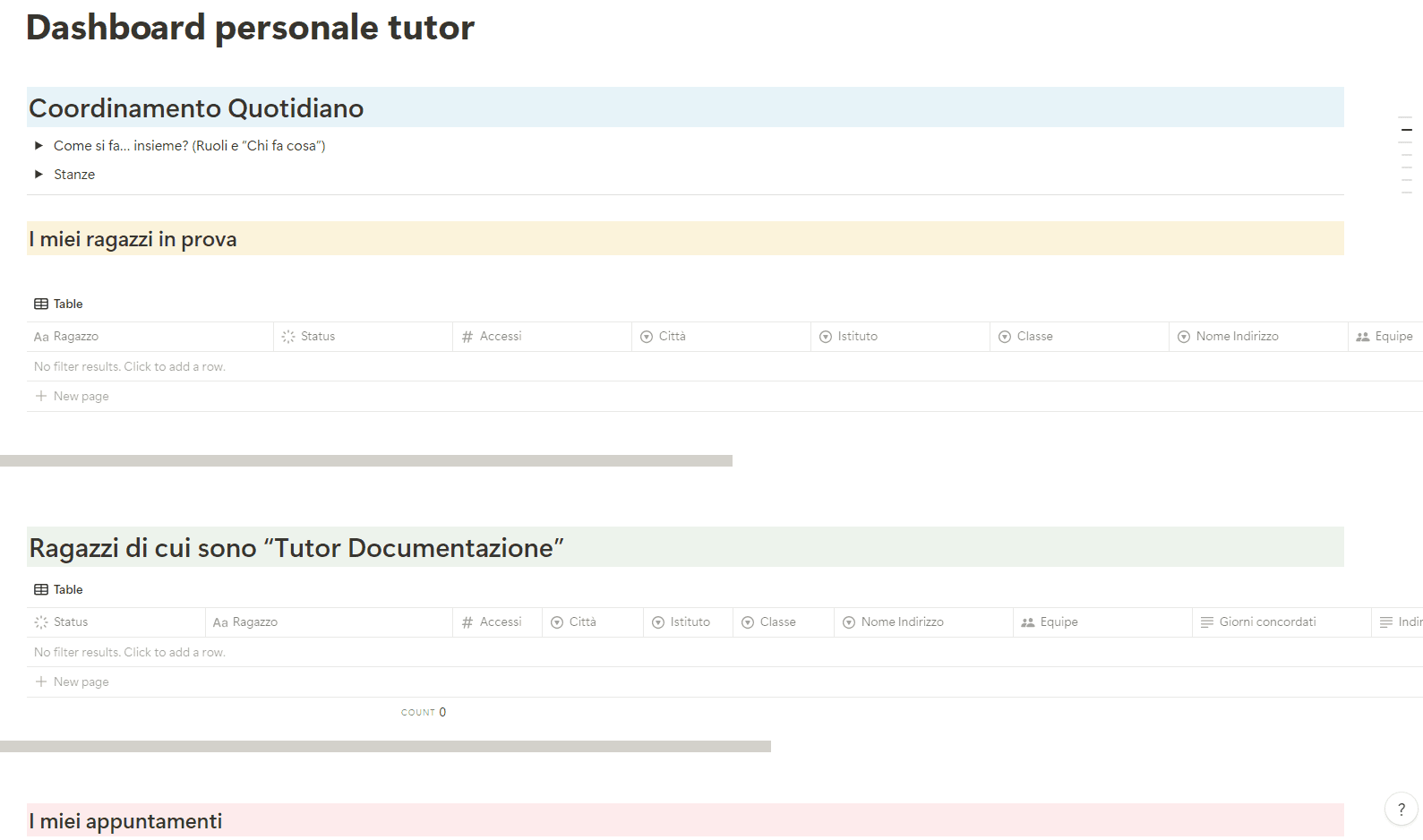
Task: Click Ragazzo column header in first table
Action: click(x=150, y=337)
